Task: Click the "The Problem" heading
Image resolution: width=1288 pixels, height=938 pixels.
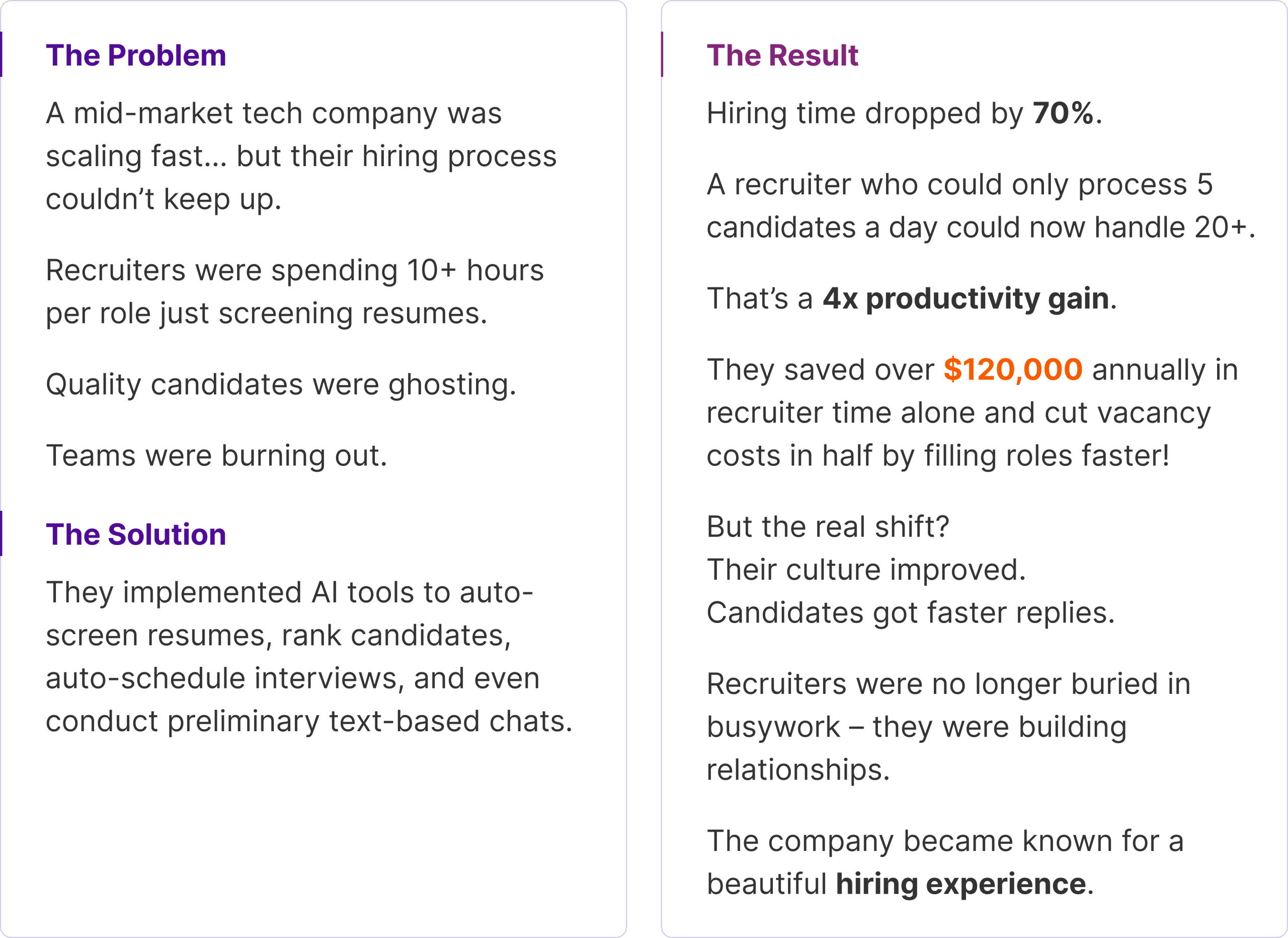Action: (x=136, y=55)
